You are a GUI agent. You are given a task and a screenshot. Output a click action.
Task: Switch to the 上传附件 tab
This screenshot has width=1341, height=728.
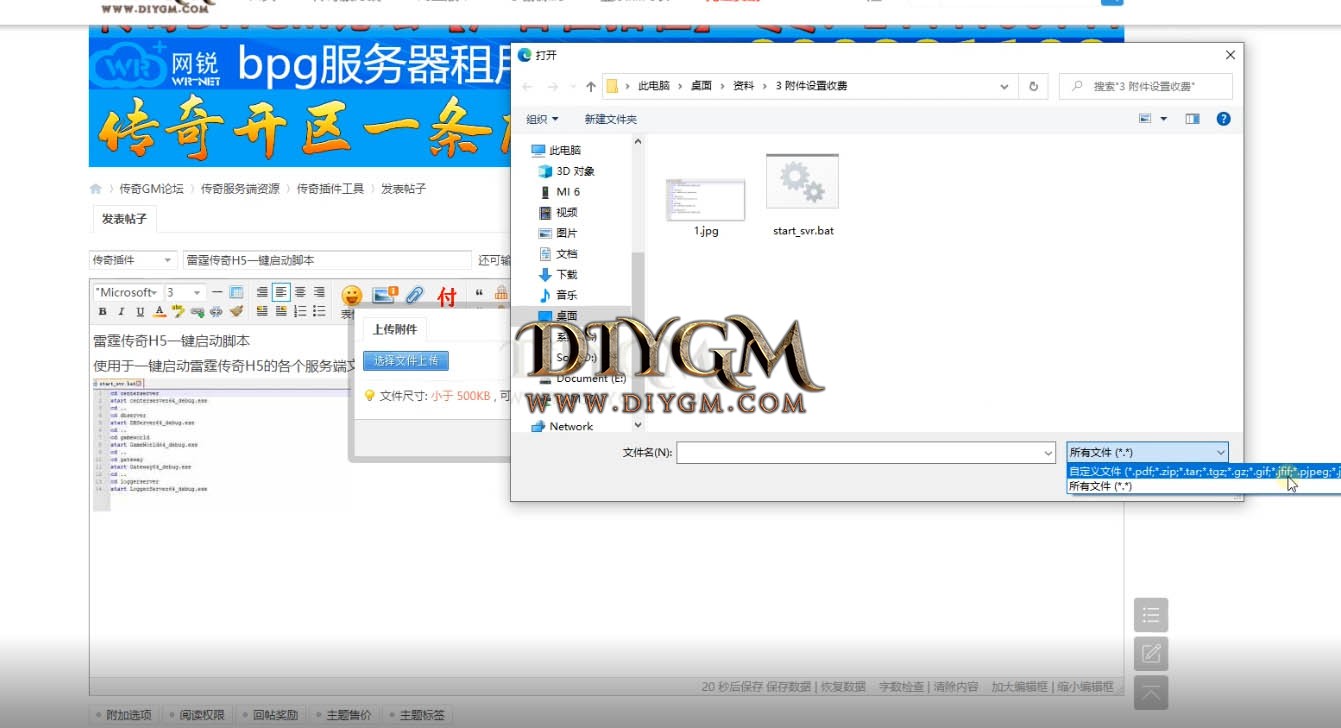click(x=394, y=329)
